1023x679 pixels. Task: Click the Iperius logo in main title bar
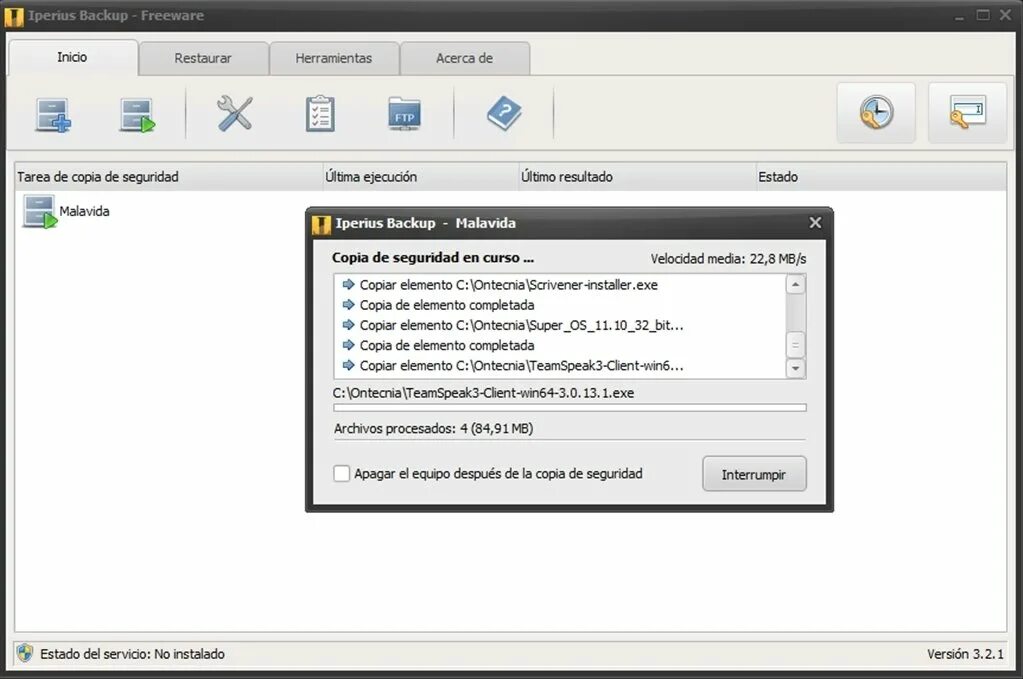14,16
